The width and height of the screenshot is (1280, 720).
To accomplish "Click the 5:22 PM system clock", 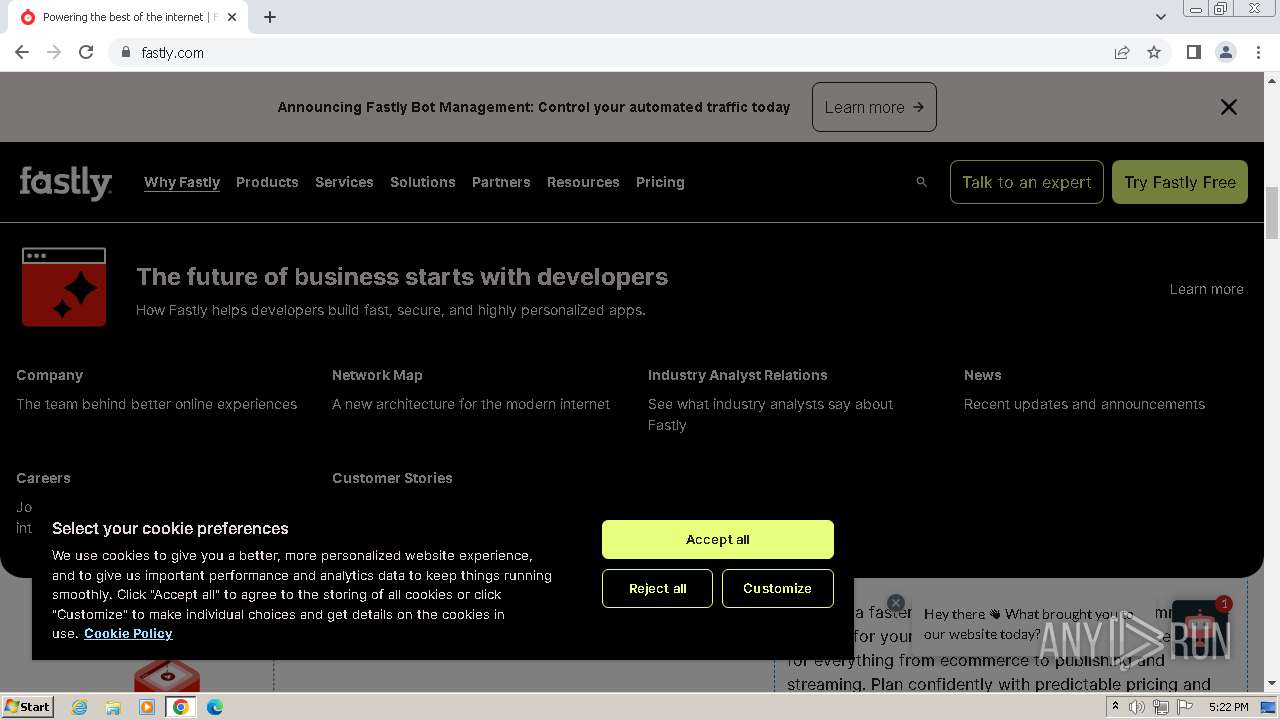I will pyautogui.click(x=1228, y=707).
